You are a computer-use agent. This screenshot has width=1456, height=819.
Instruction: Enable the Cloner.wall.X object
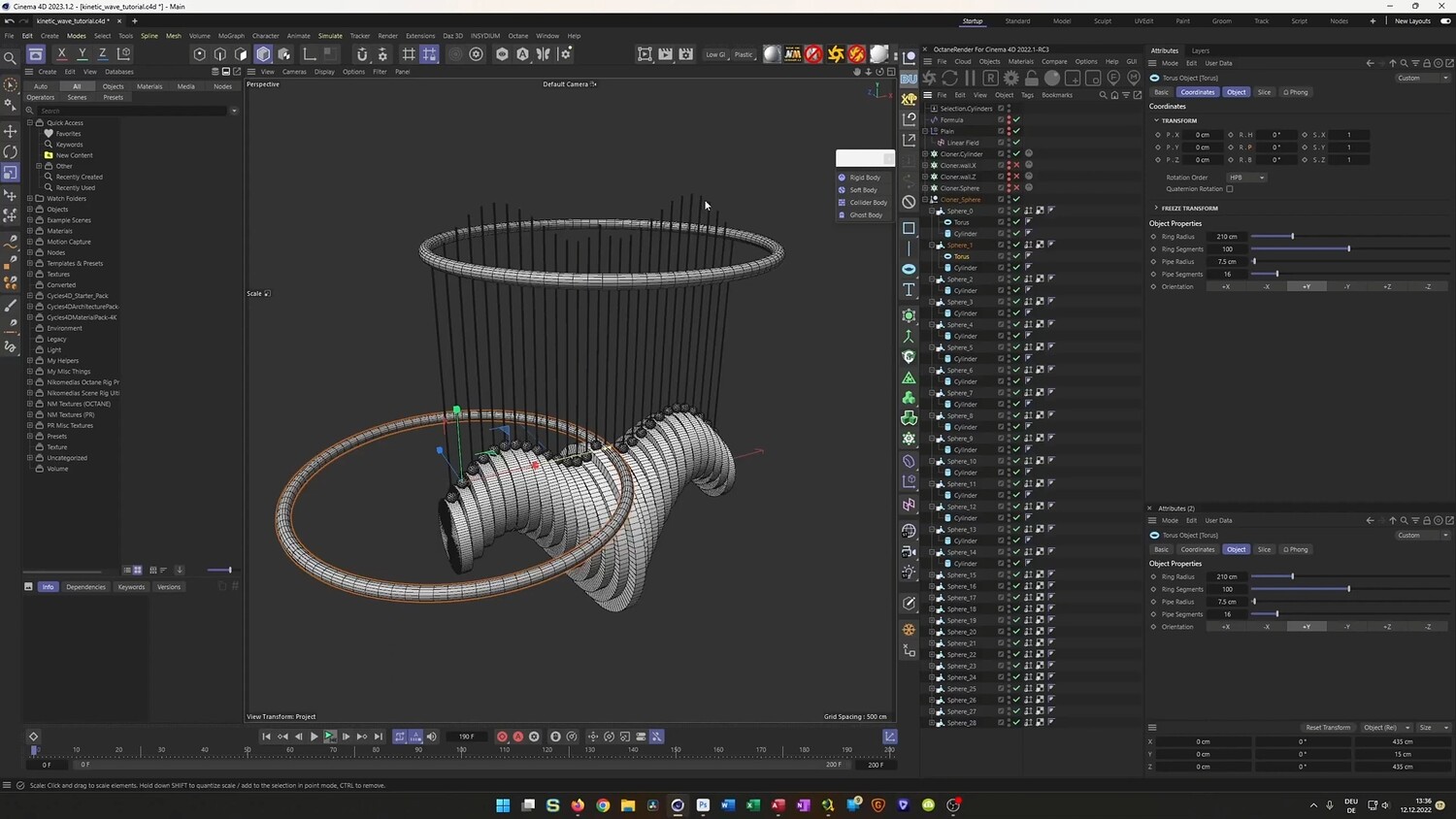click(1016, 165)
